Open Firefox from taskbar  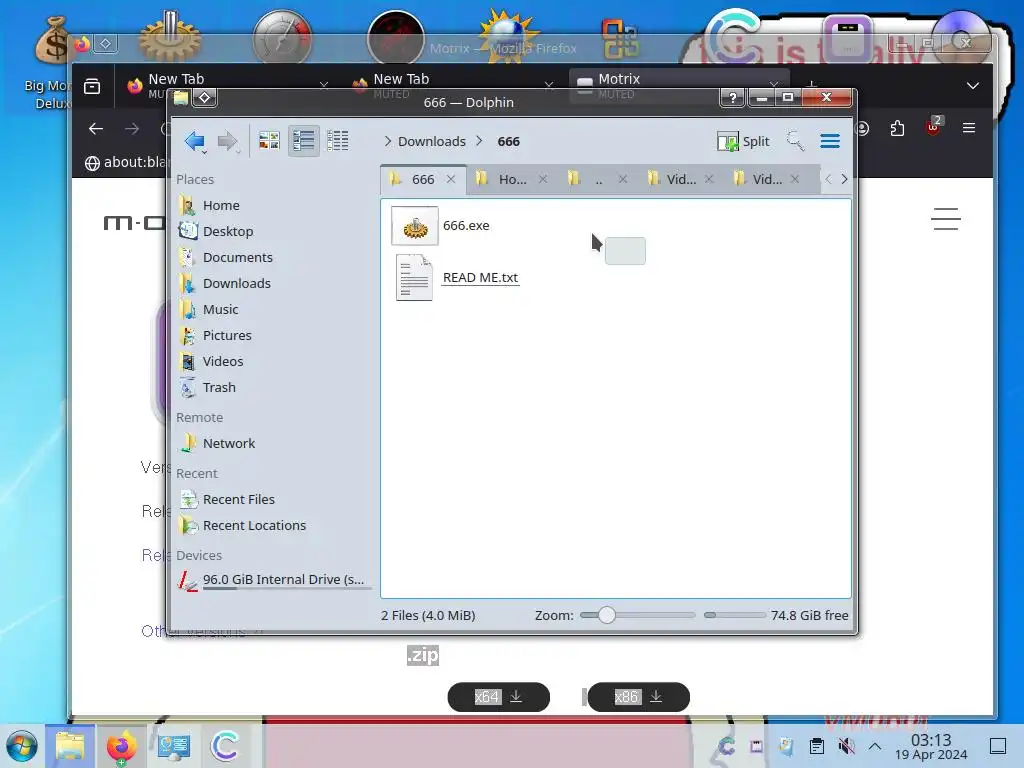[121, 746]
